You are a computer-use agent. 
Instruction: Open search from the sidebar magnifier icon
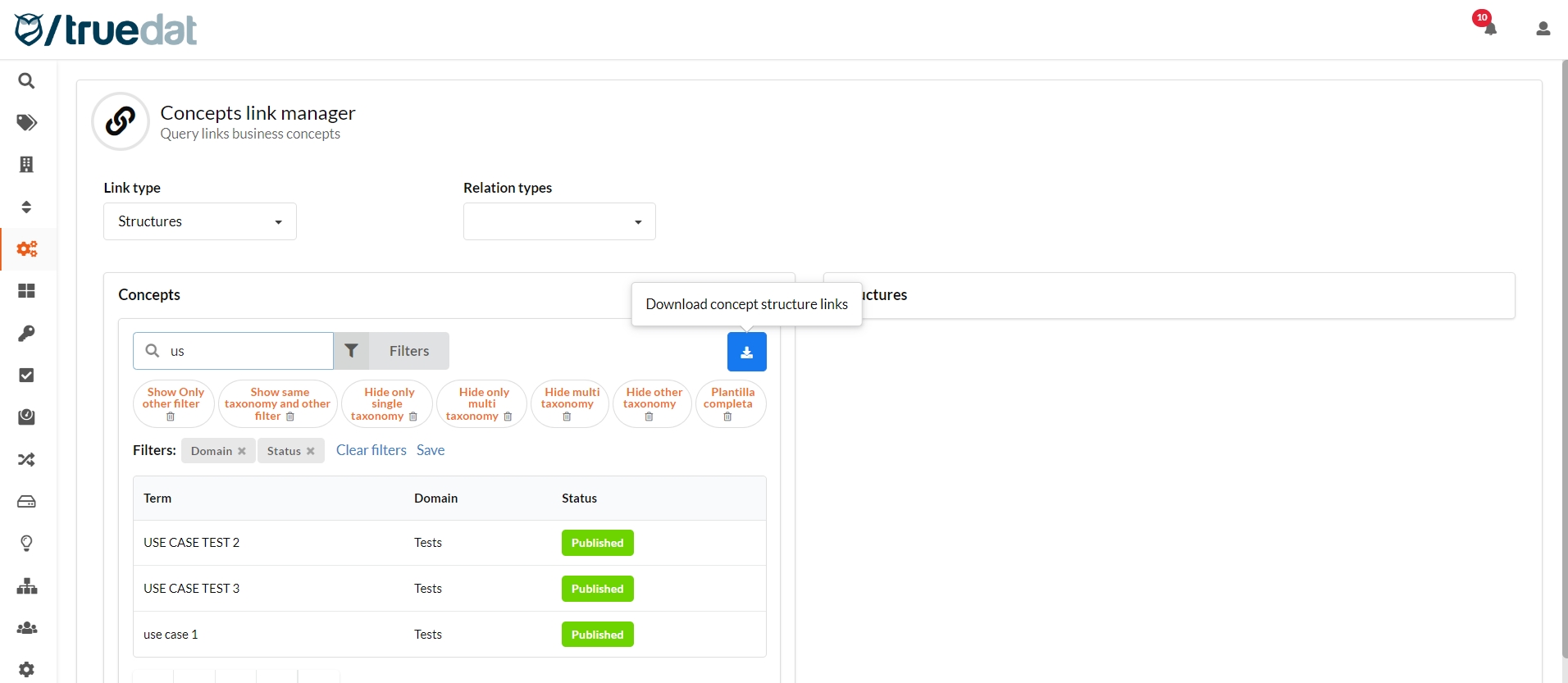26,81
